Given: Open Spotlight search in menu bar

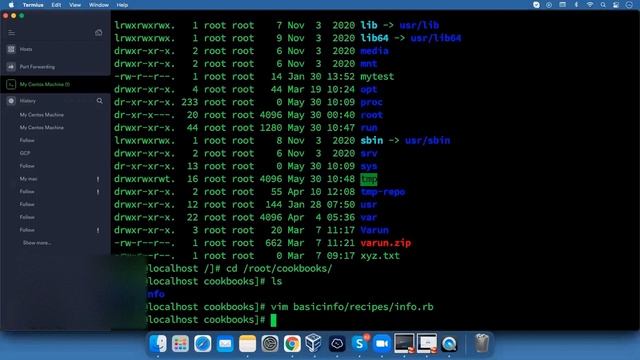Looking at the screenshot, I should coord(603,5).
